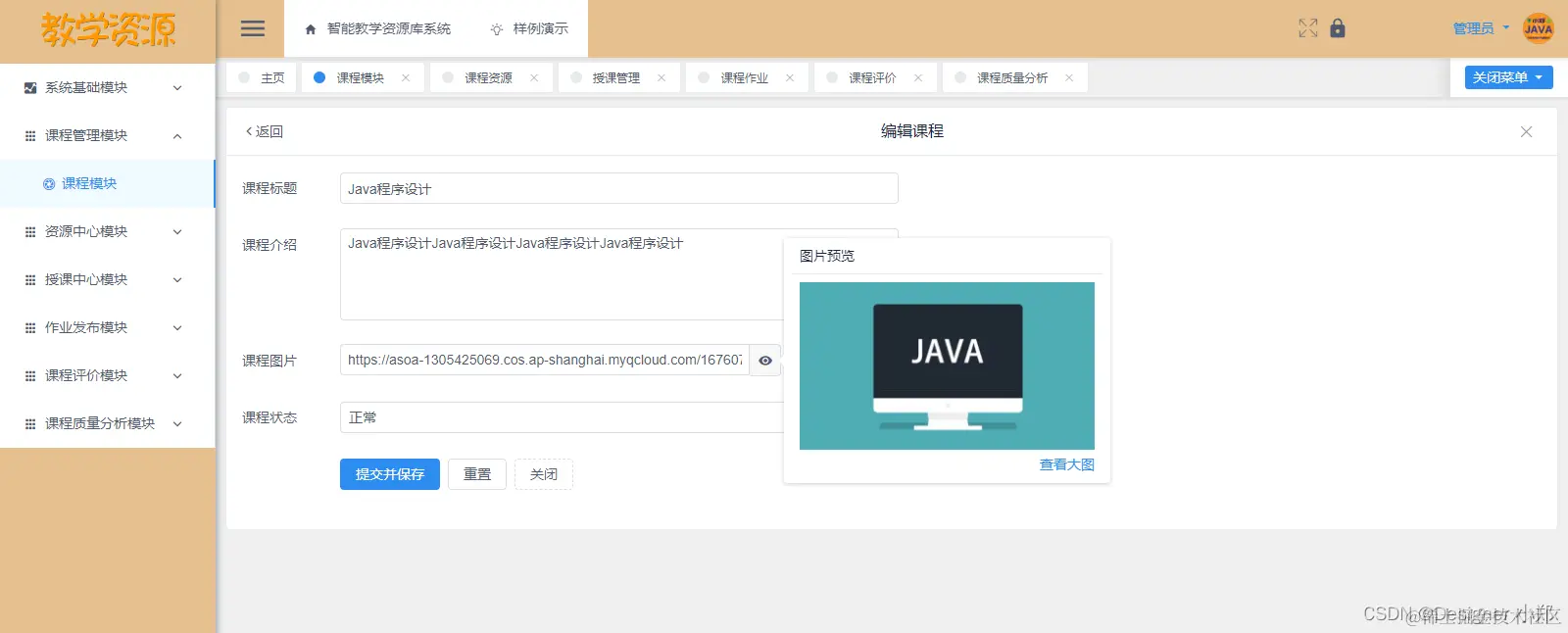Viewport: 1568px width, 633px height.
Task: Open the JAVA user avatar
Action: pyautogui.click(x=1538, y=28)
